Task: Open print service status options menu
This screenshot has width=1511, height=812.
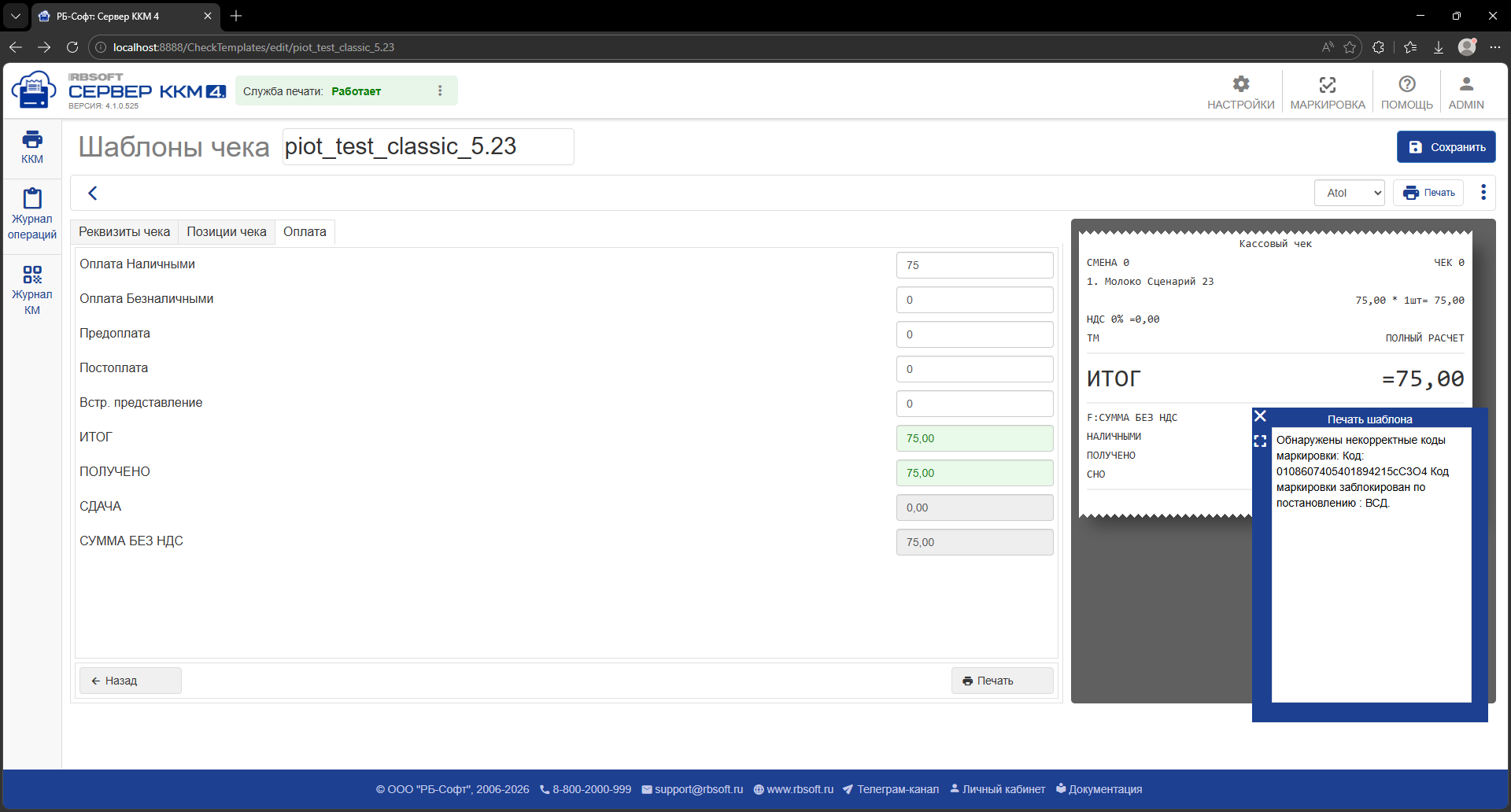Action: (440, 91)
